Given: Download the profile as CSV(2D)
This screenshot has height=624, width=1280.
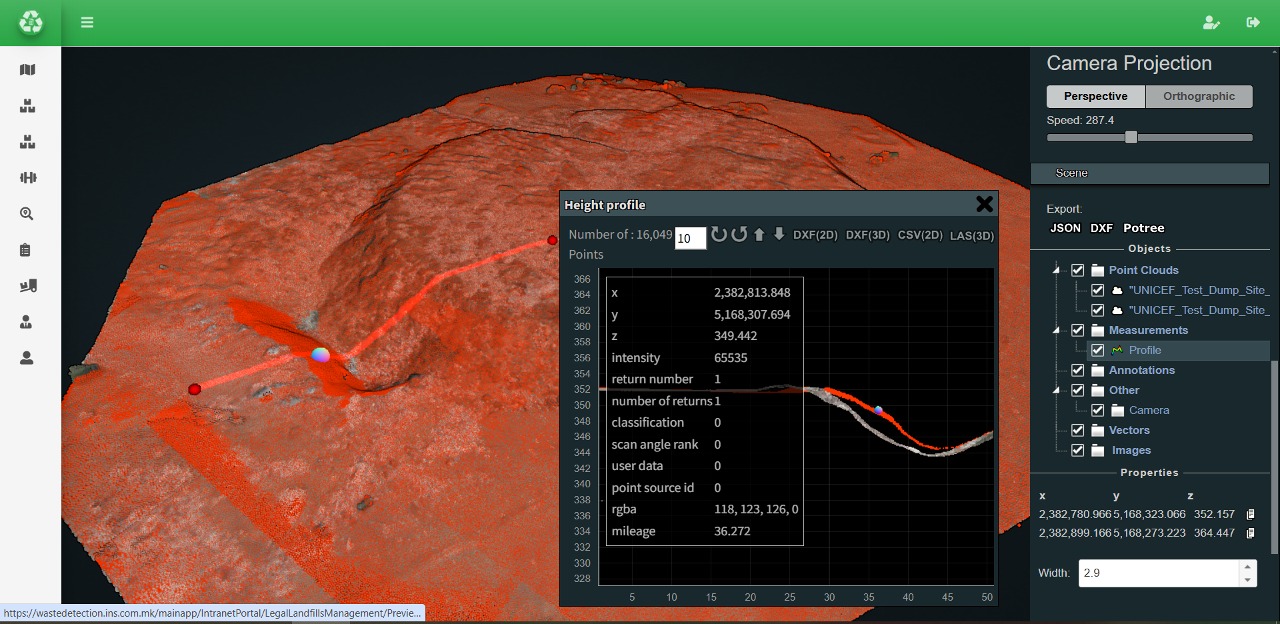Looking at the screenshot, I should pos(920,235).
